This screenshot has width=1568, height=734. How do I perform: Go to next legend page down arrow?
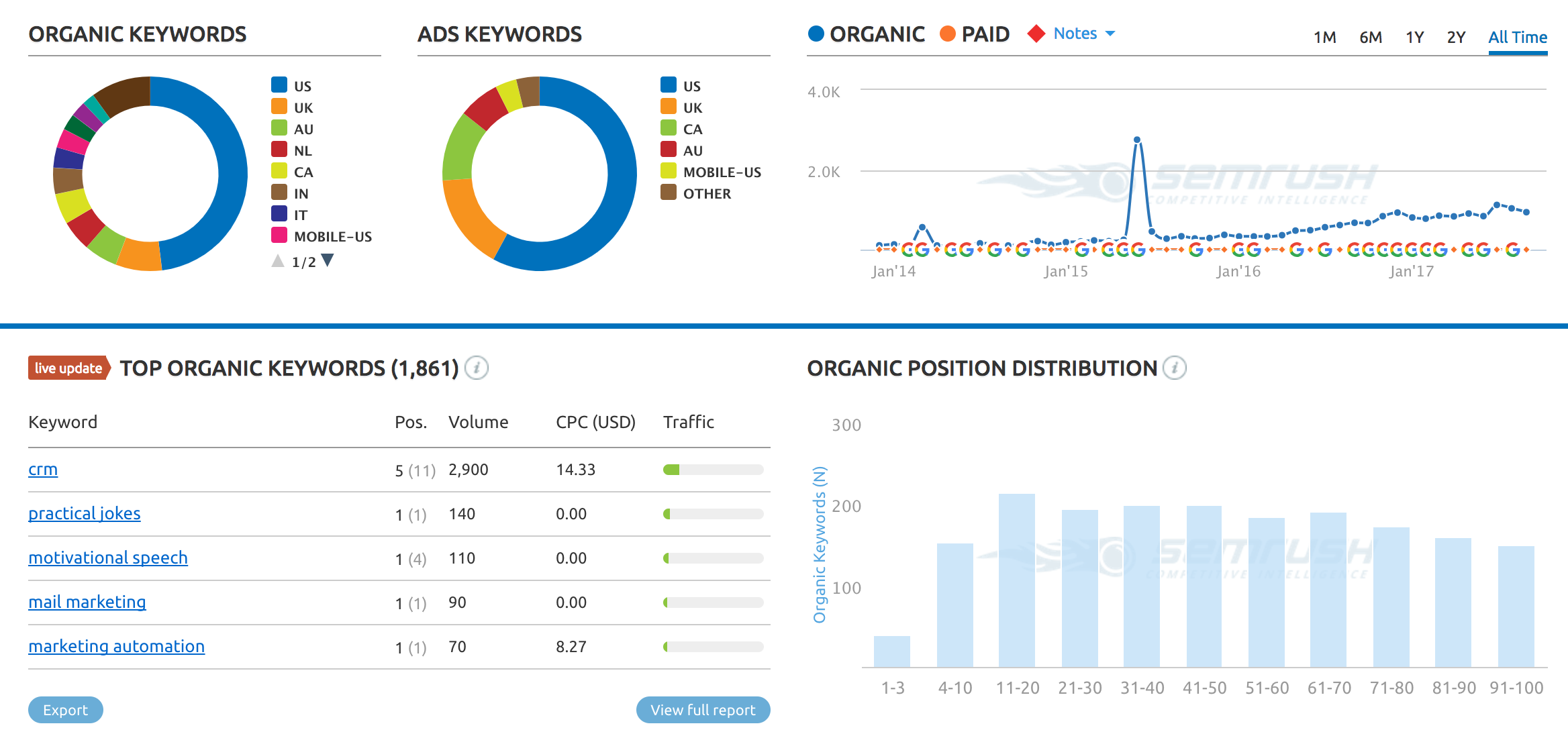(328, 260)
